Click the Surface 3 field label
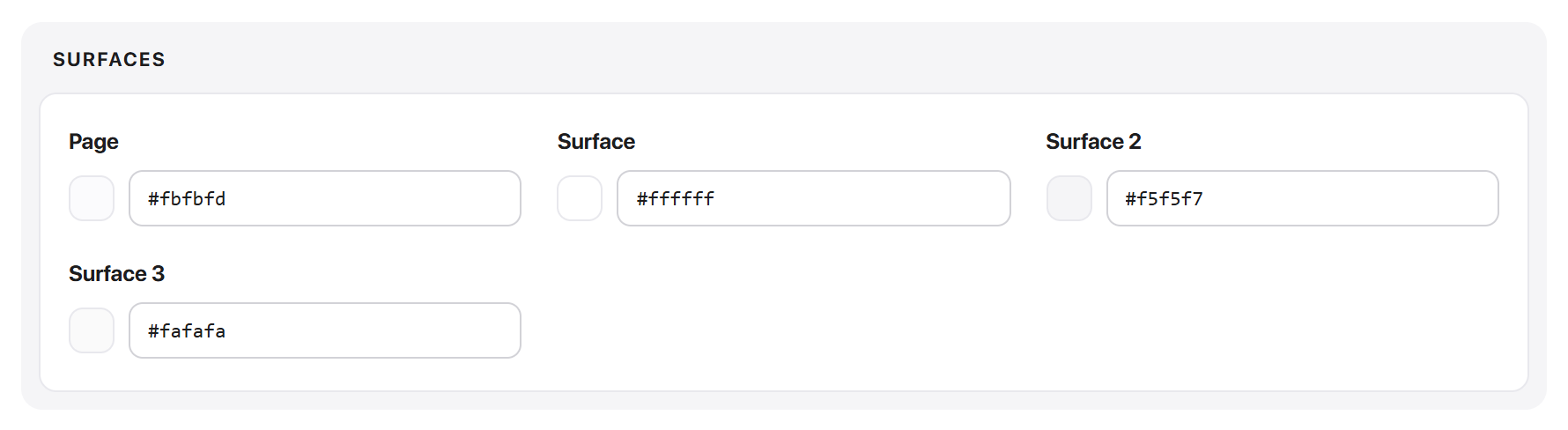Viewport: 1568px width, 430px height. tap(116, 274)
